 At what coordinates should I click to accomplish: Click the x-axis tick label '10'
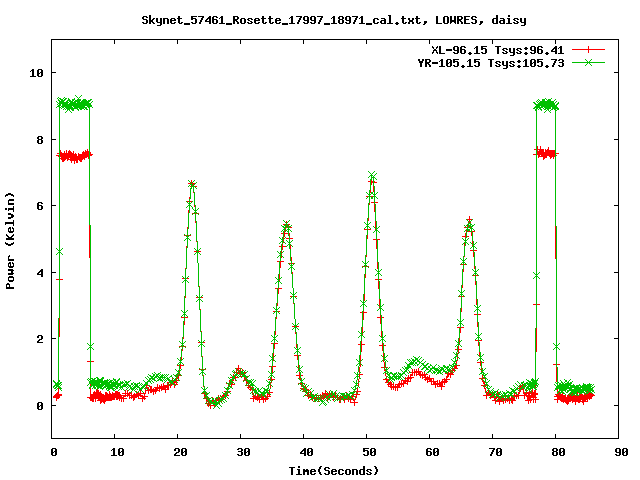click(x=117, y=452)
